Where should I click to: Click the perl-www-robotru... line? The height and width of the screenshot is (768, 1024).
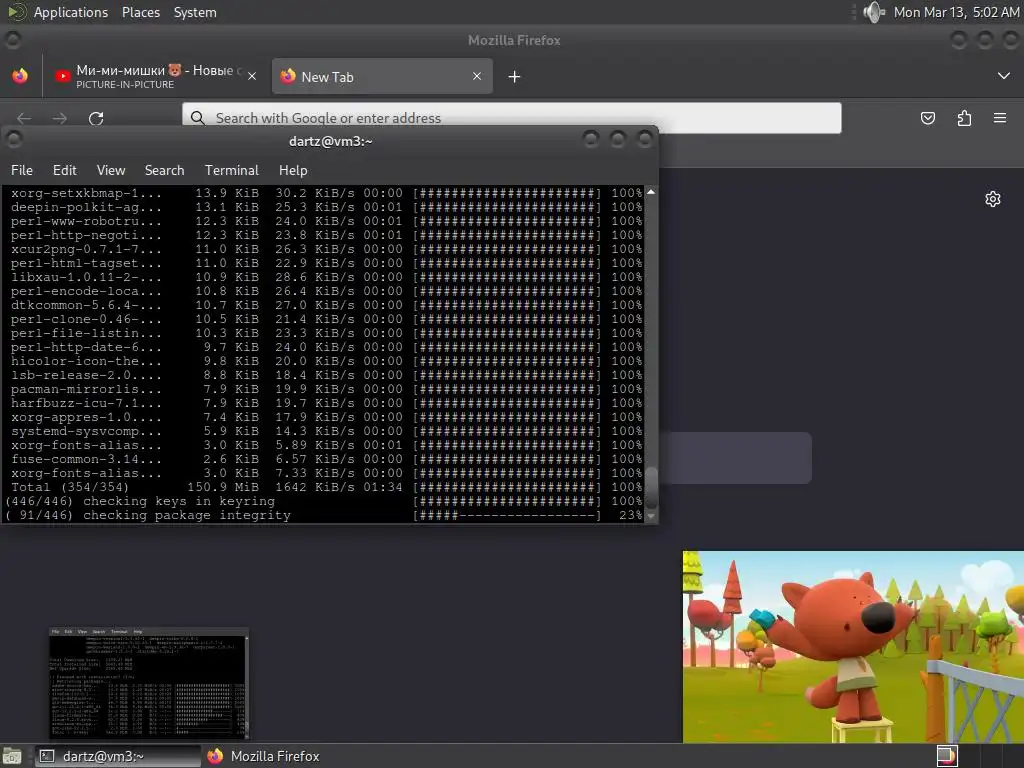point(327,221)
